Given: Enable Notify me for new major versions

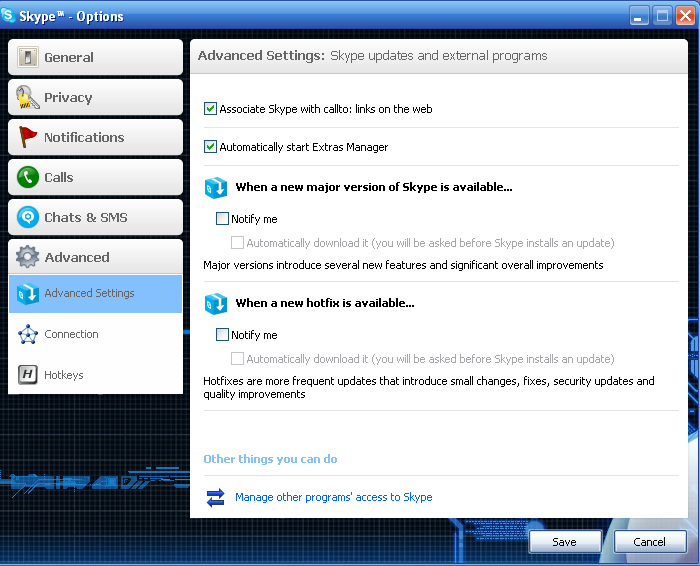Looking at the screenshot, I should click(x=222, y=219).
